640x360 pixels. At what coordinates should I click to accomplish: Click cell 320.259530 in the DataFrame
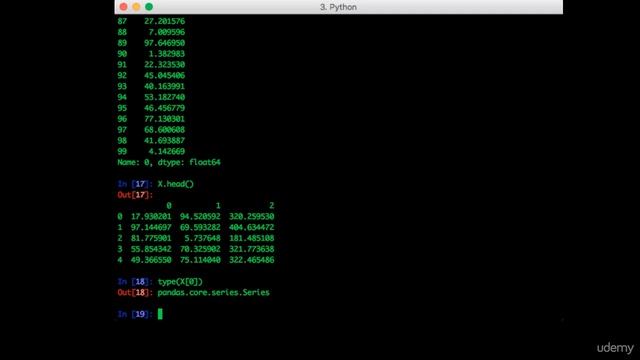pos(252,216)
